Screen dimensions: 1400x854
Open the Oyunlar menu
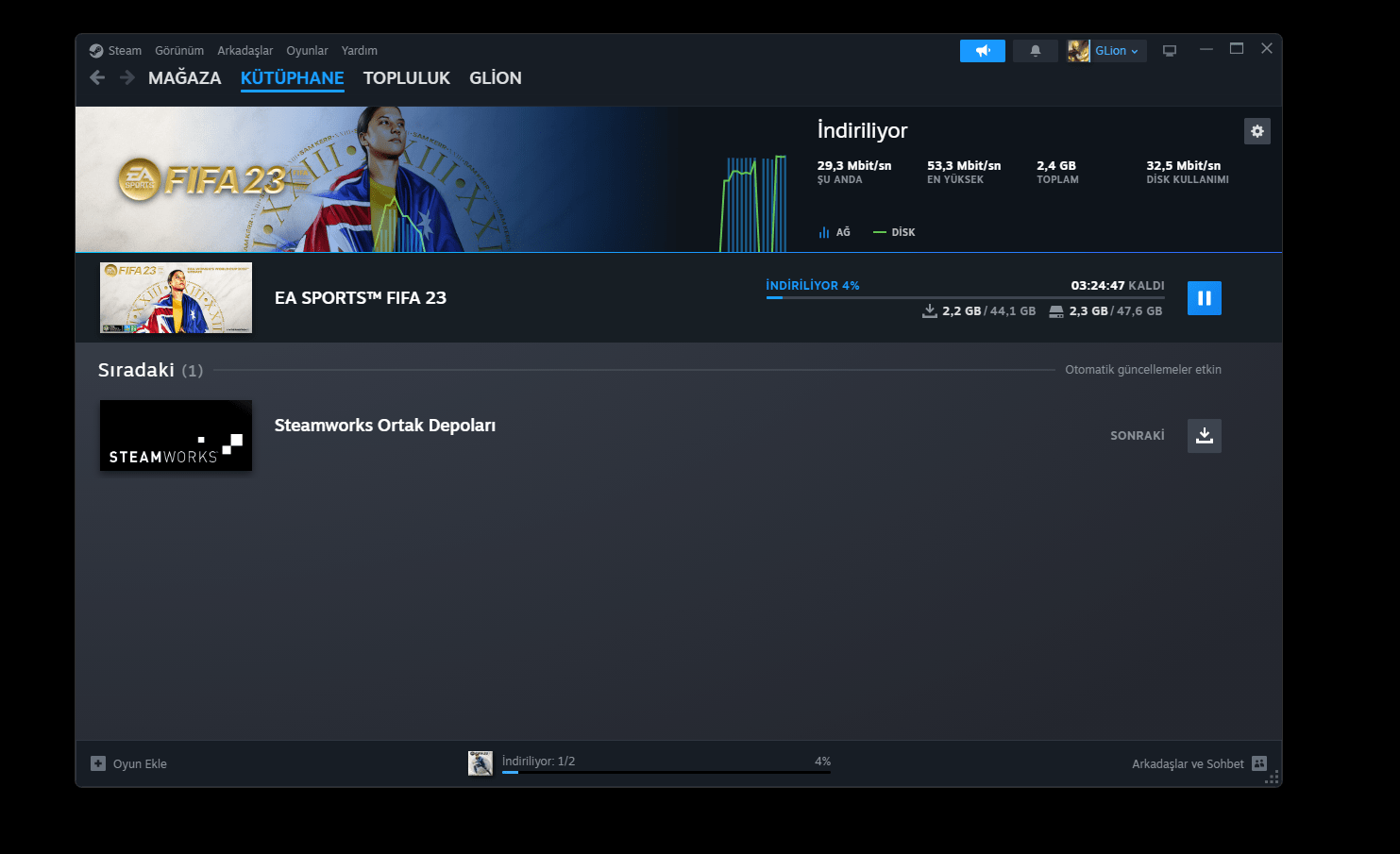308,51
